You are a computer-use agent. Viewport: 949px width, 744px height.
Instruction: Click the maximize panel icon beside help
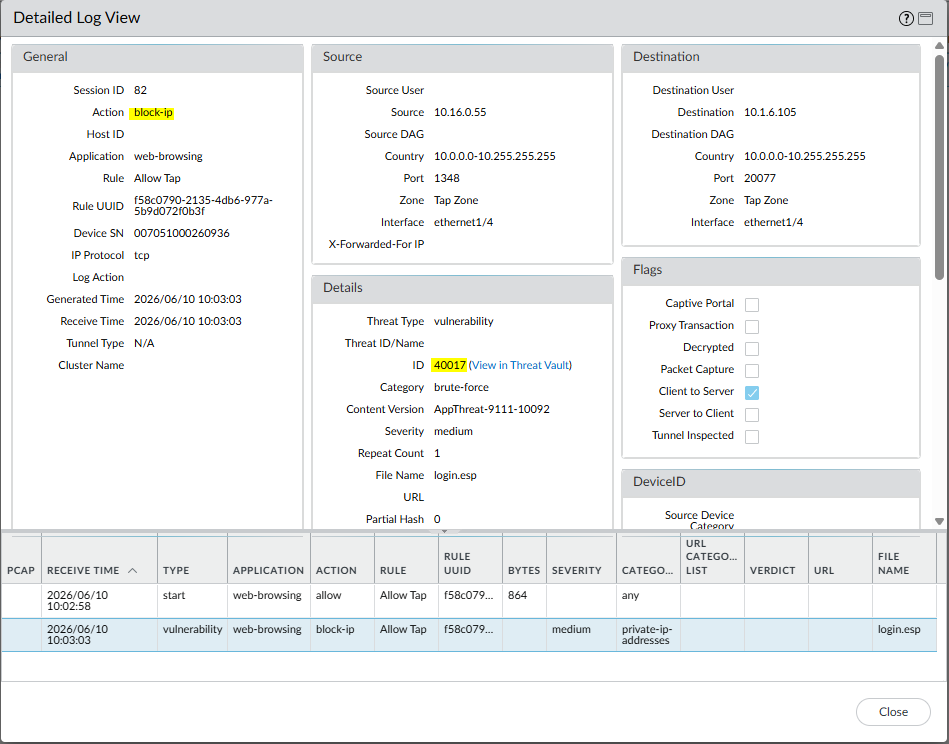[925, 19]
